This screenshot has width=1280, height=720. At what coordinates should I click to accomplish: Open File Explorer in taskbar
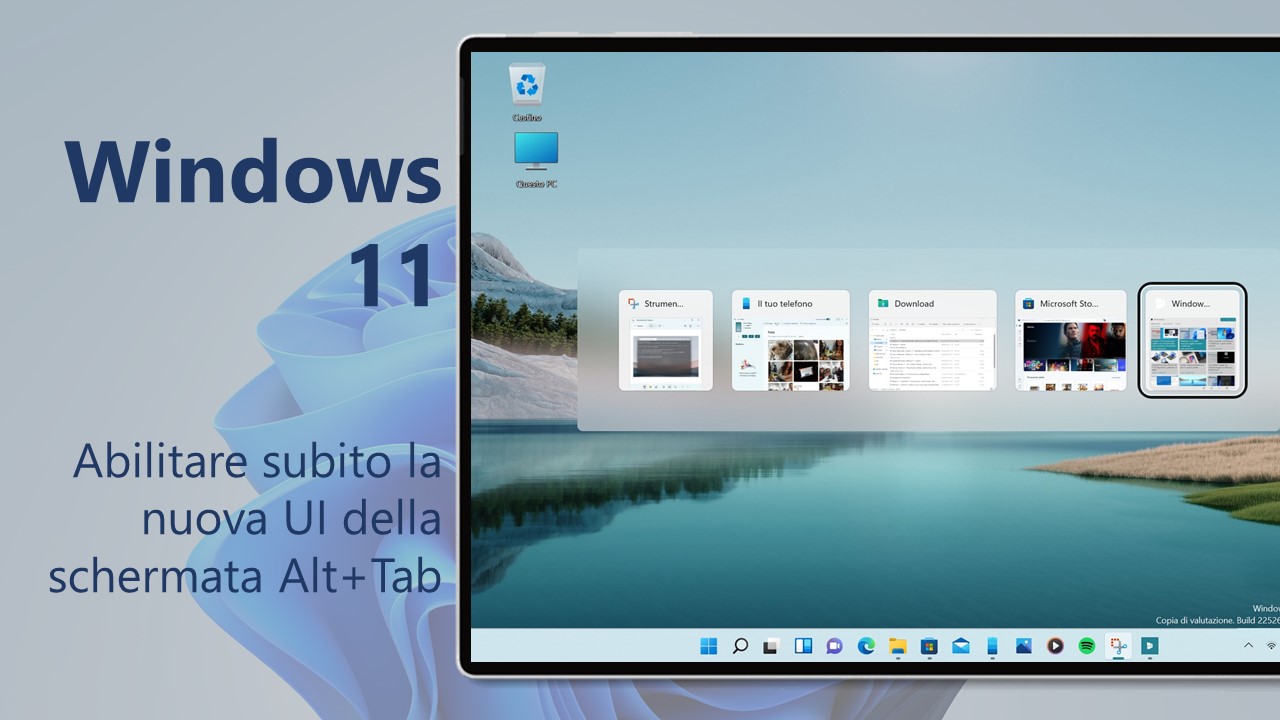[x=897, y=646]
